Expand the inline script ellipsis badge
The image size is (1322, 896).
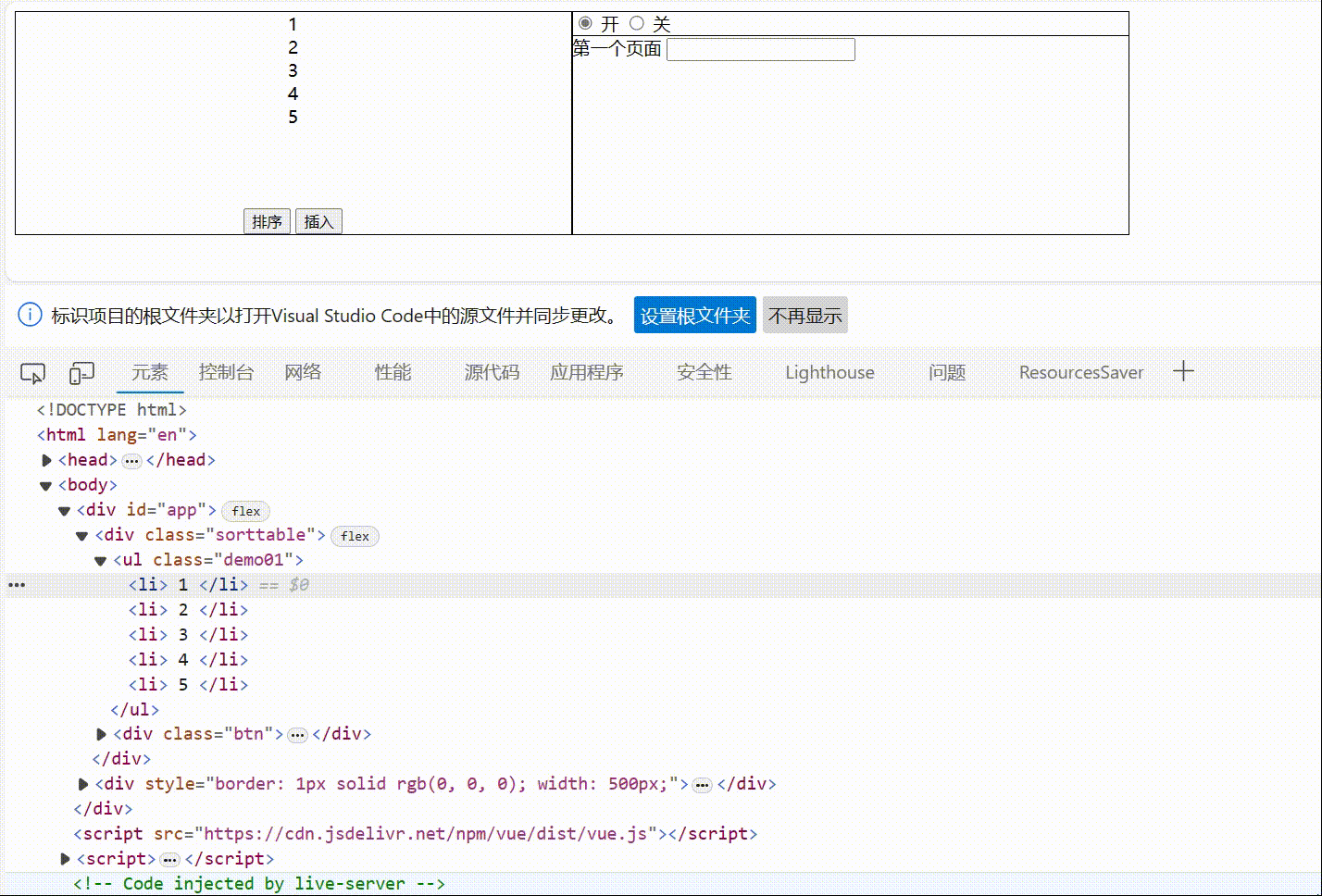[169, 860]
